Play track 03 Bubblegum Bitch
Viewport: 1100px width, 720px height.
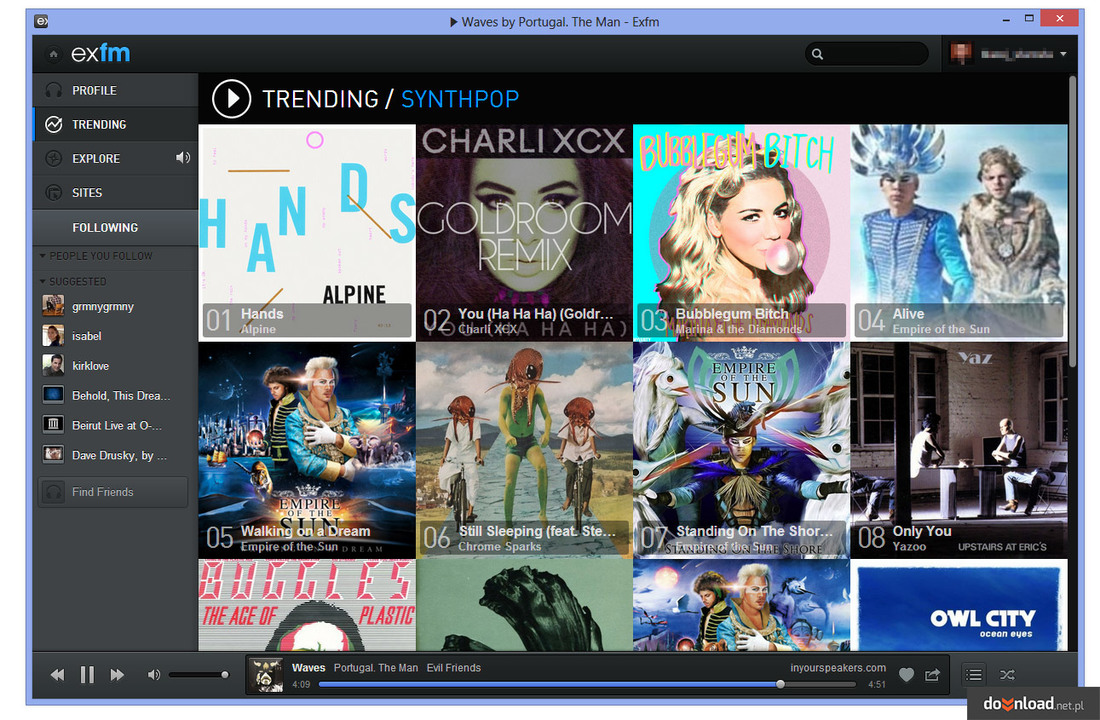(742, 233)
